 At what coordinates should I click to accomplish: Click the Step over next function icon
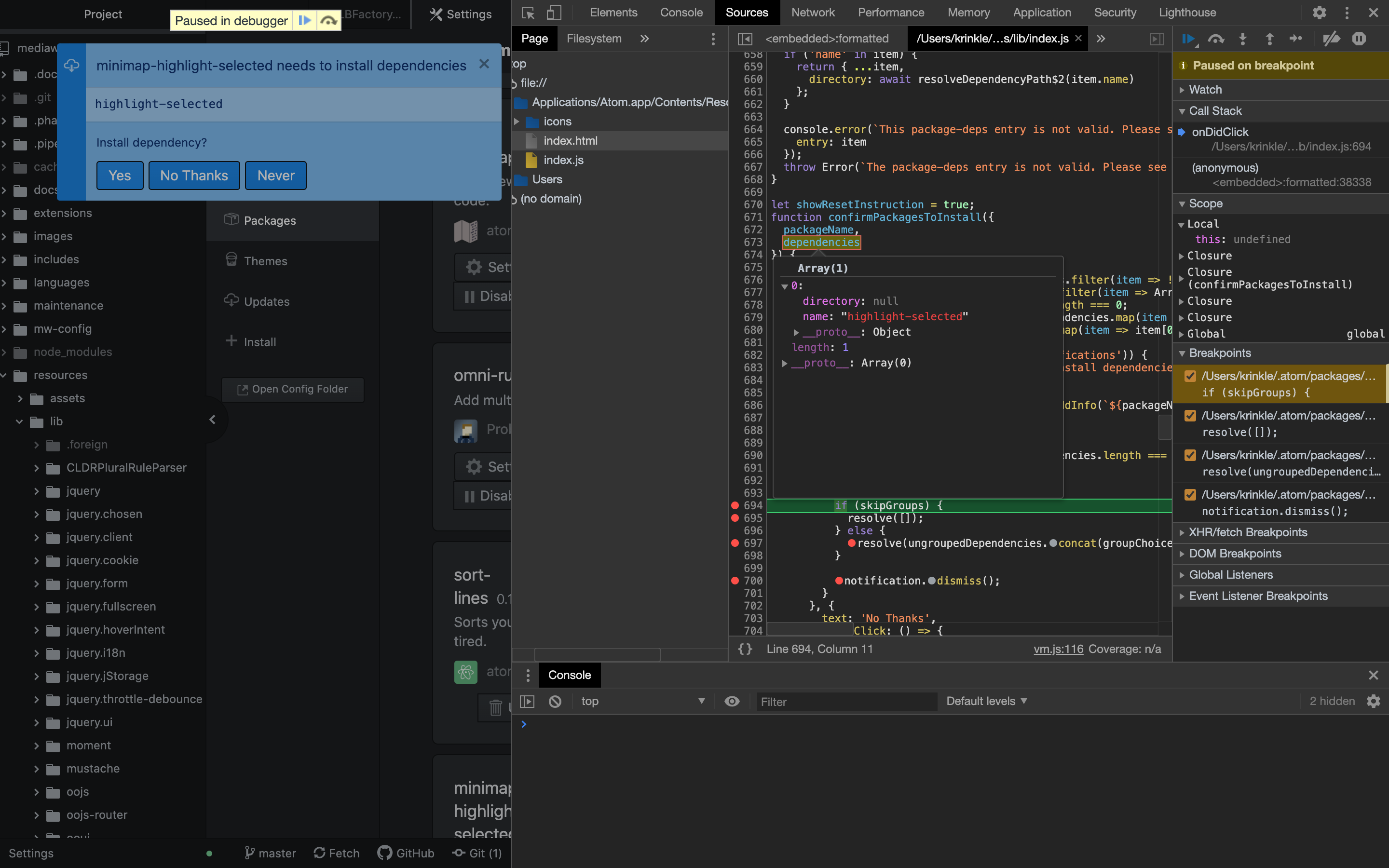coord(1216,39)
